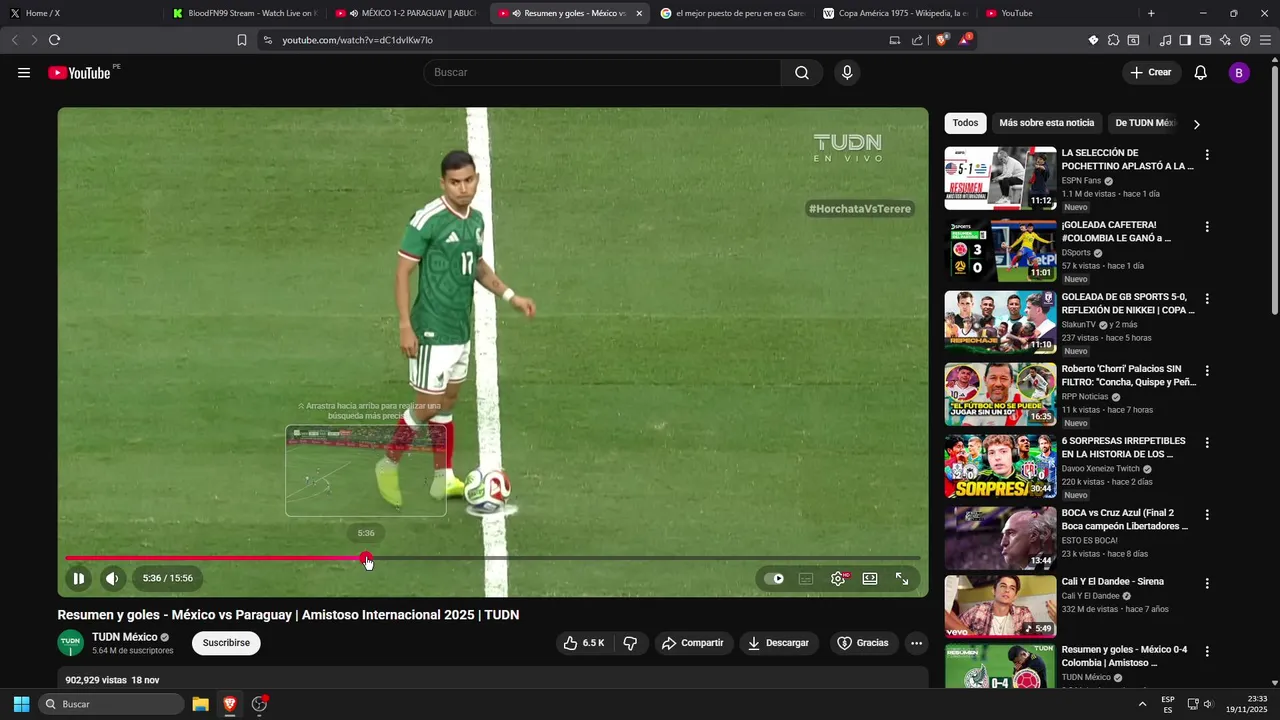The image size is (1280, 720).
Task: Seek in the unplayed gray part of the progress bar
Action: (644, 558)
